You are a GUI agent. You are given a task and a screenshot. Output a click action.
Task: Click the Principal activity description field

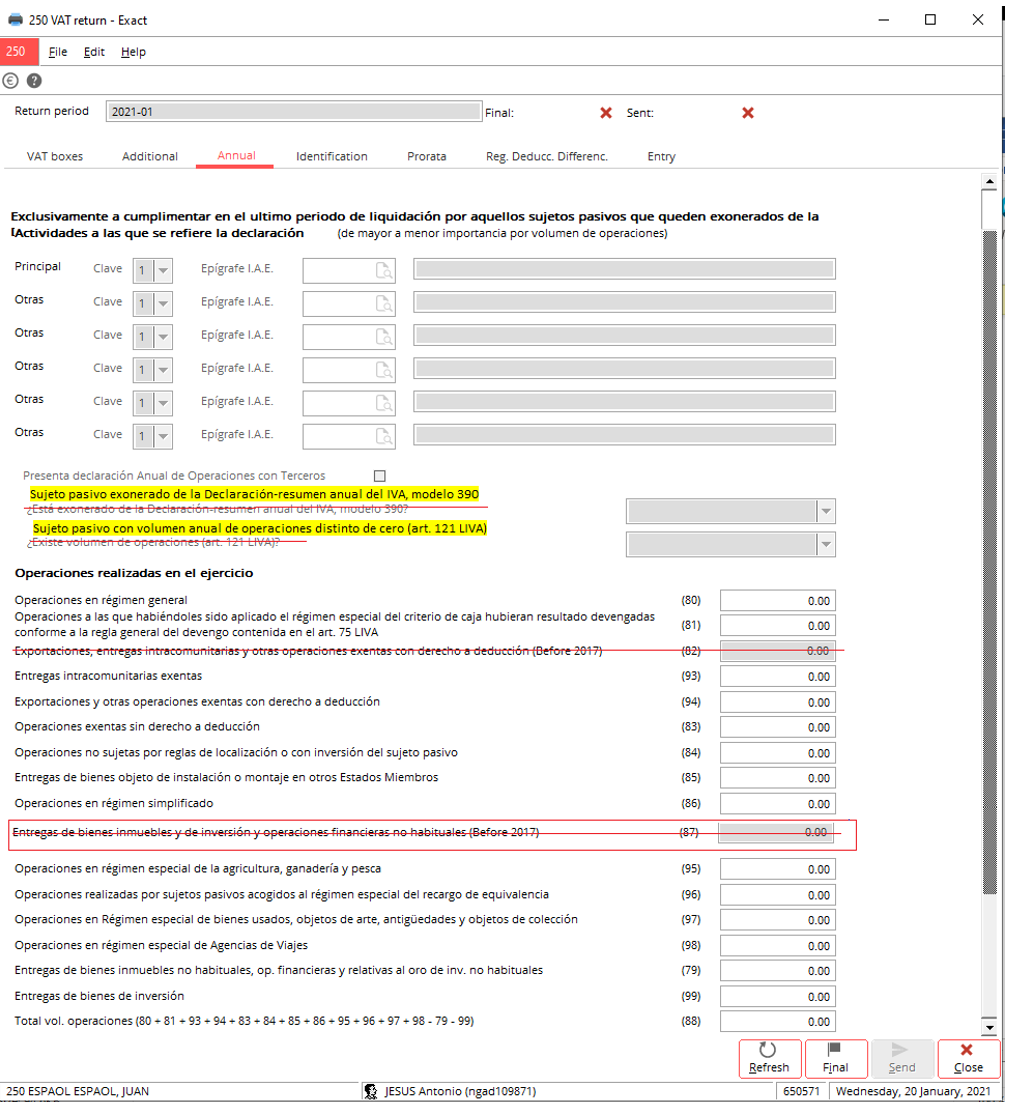624,269
